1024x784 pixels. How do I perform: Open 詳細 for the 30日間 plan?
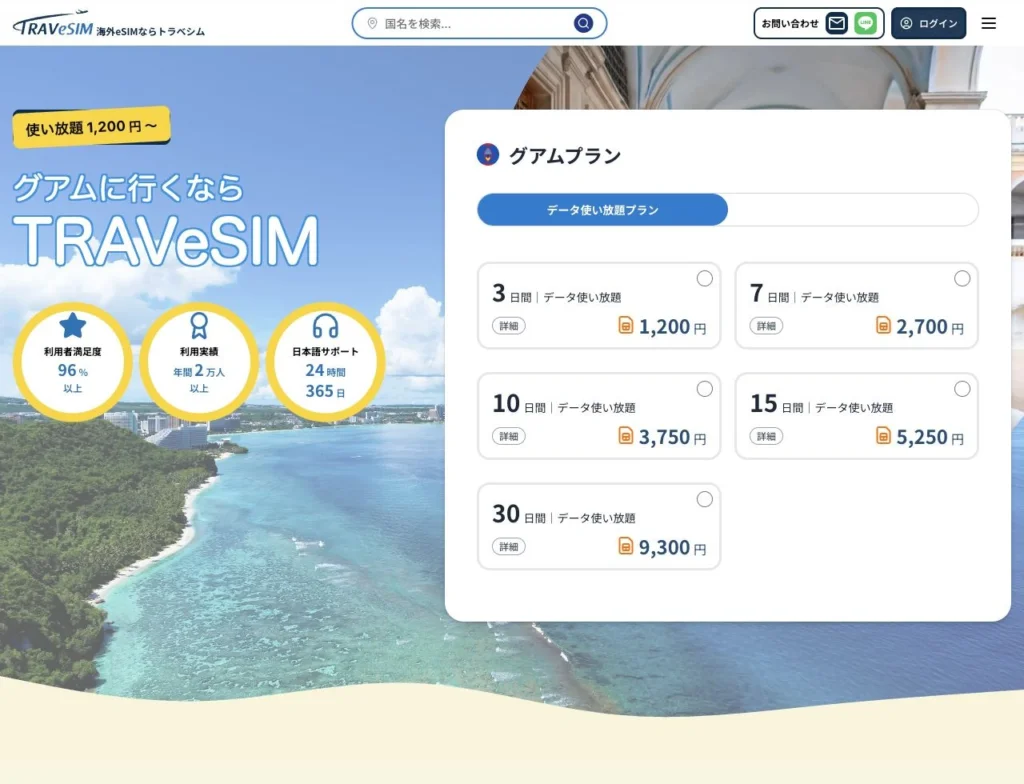point(509,547)
